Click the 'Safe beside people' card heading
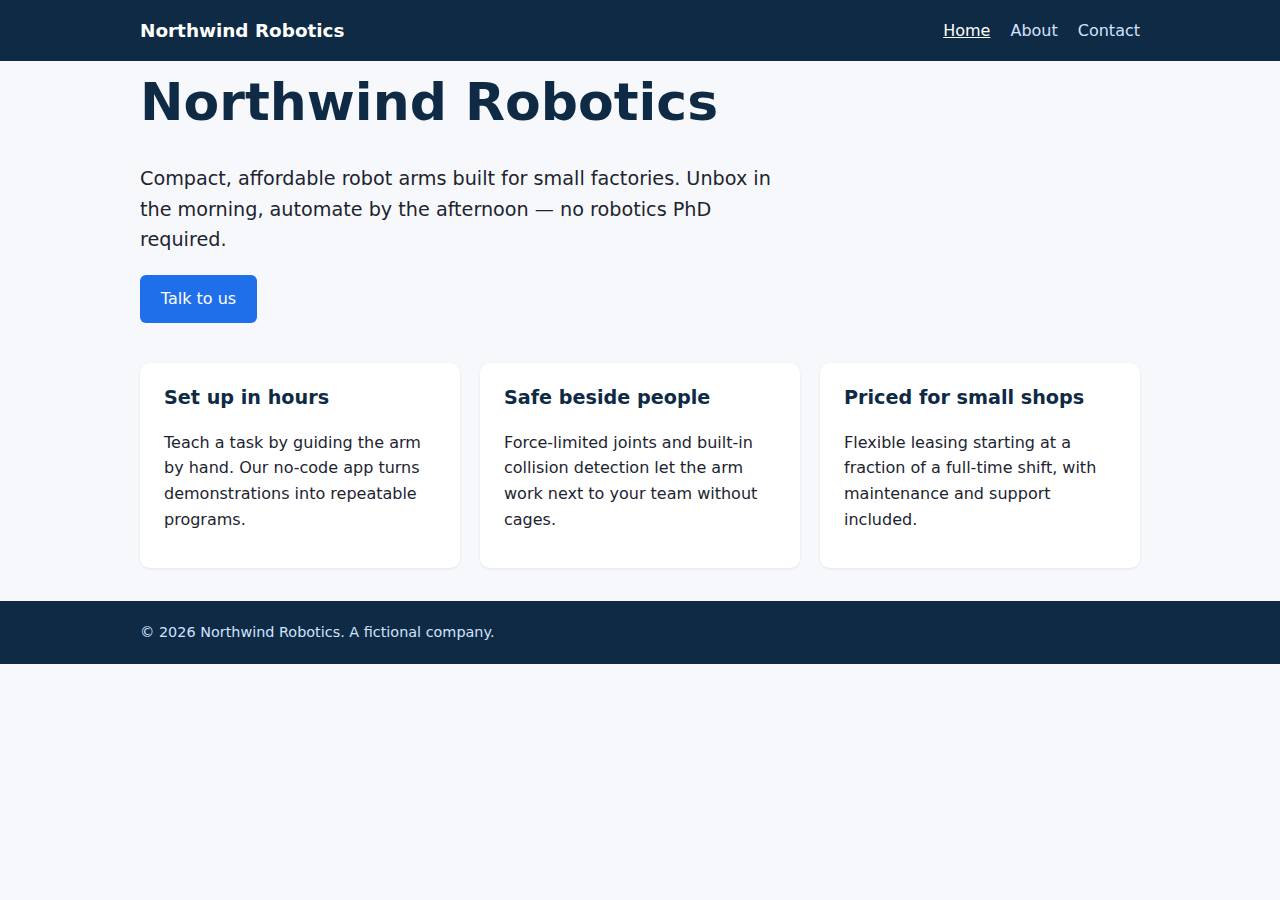Viewport: 1280px width, 900px height. [x=607, y=397]
